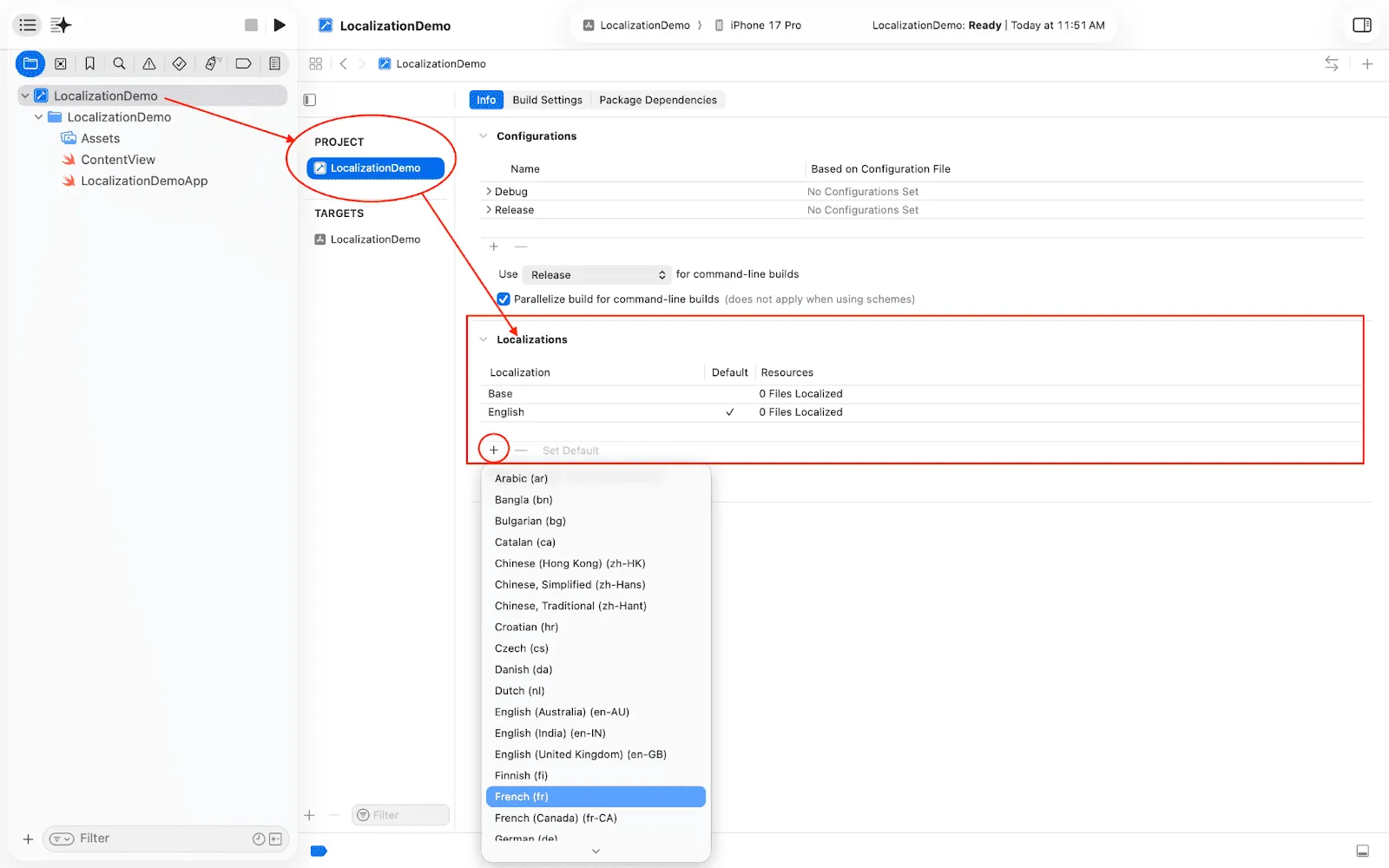
Task: Select the Breakpoint navigator tag icon
Action: point(244,63)
